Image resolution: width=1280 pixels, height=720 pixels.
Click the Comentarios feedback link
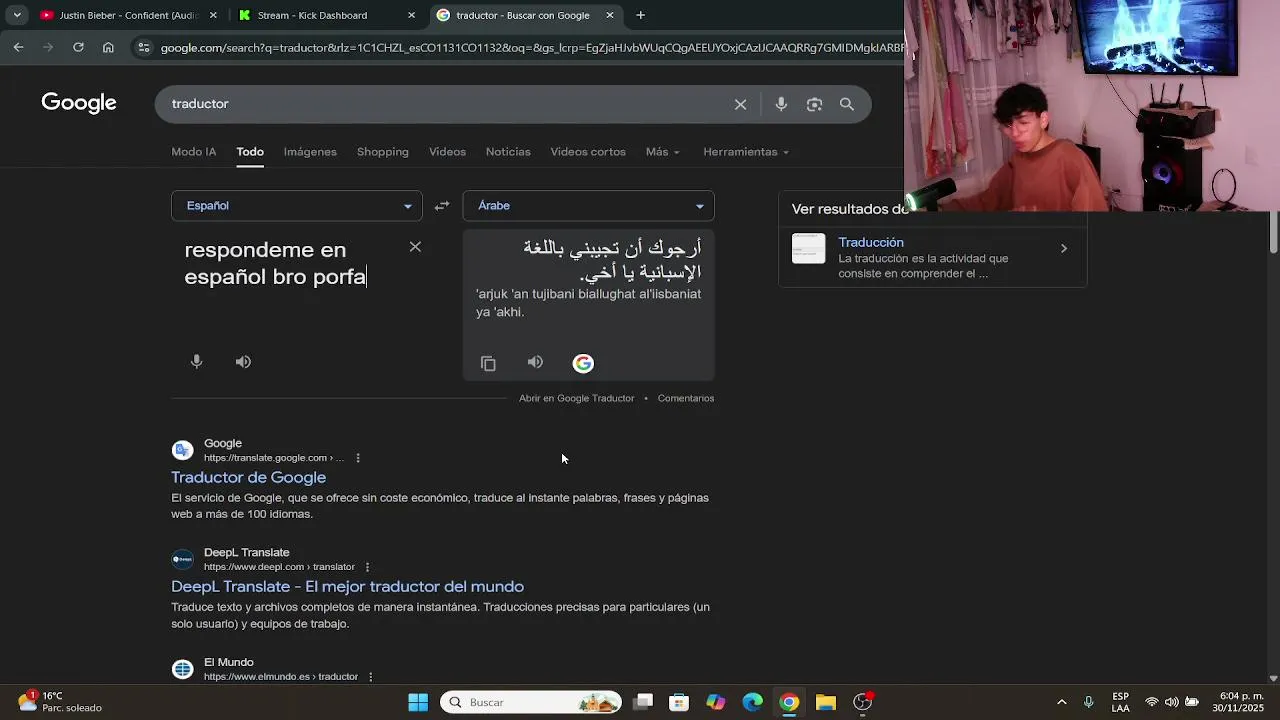[686, 398]
